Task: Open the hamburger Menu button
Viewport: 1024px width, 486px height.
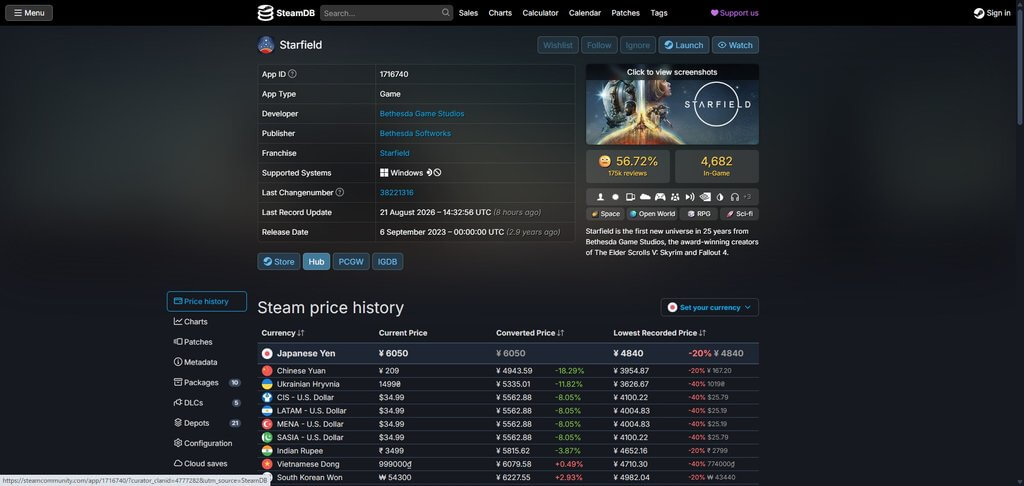Action: tap(29, 13)
